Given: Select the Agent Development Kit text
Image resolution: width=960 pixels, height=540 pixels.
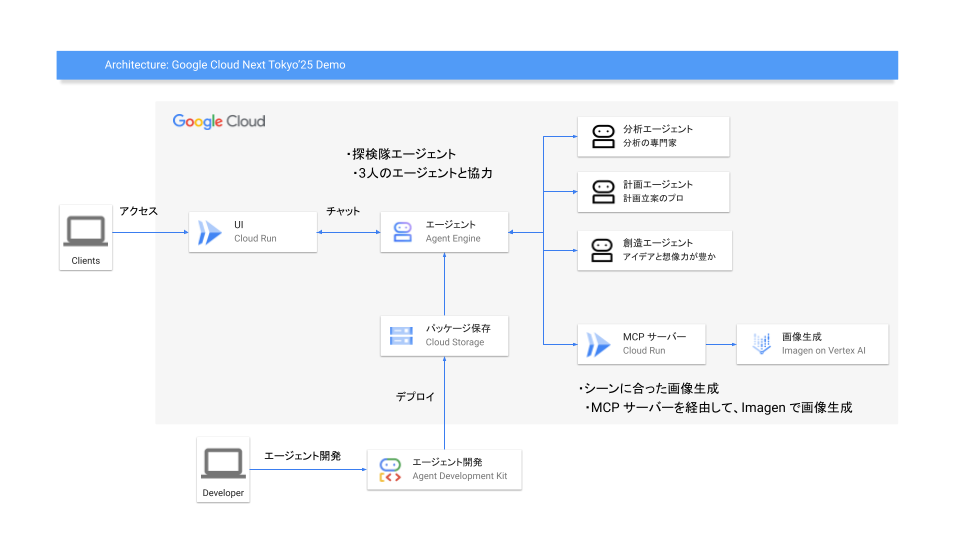Looking at the screenshot, I should point(460,476).
